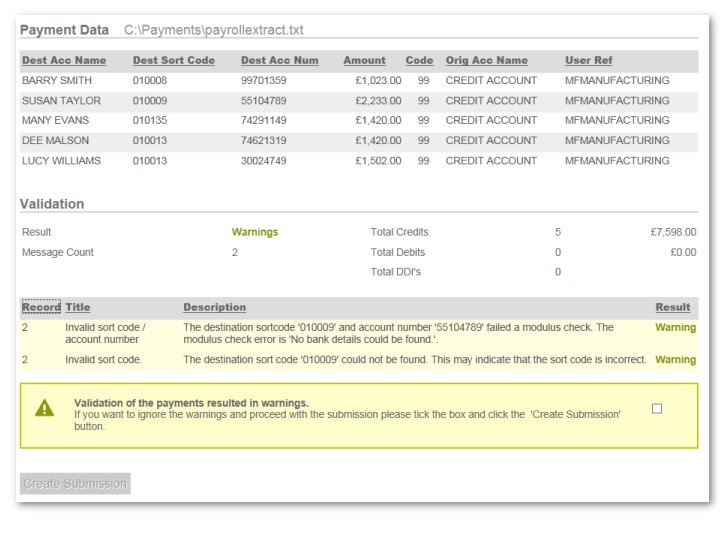Click account number 74291149
The height and width of the screenshot is (538, 726).
tap(263, 120)
